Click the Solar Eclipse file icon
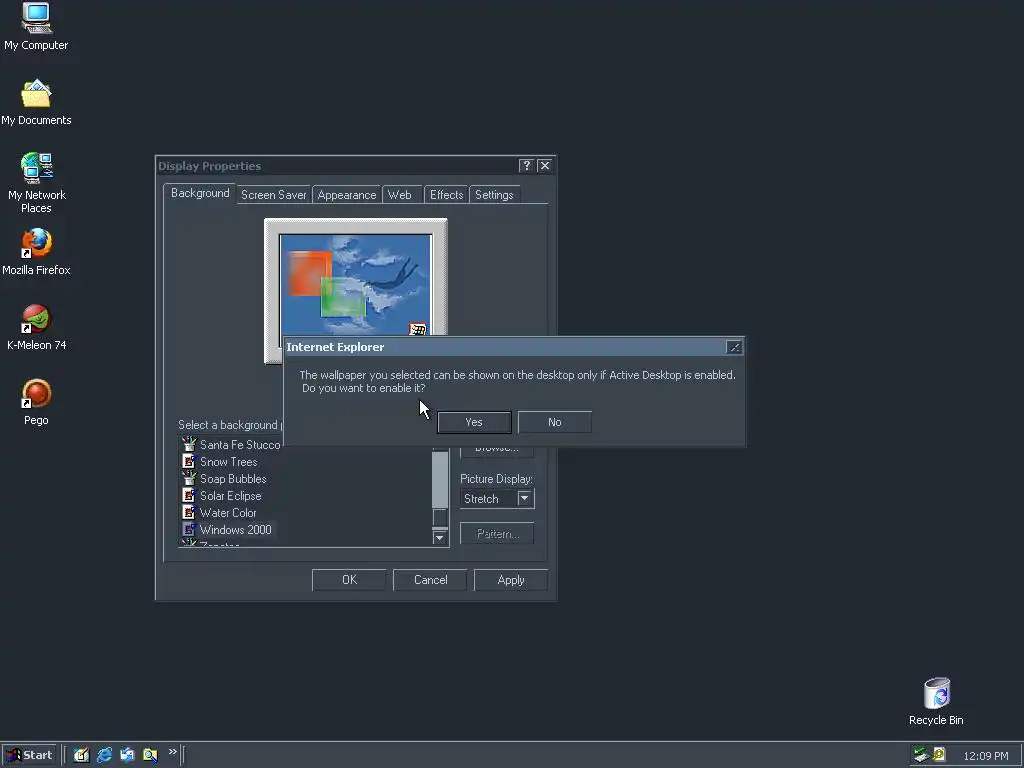1024x768 pixels. tap(189, 496)
